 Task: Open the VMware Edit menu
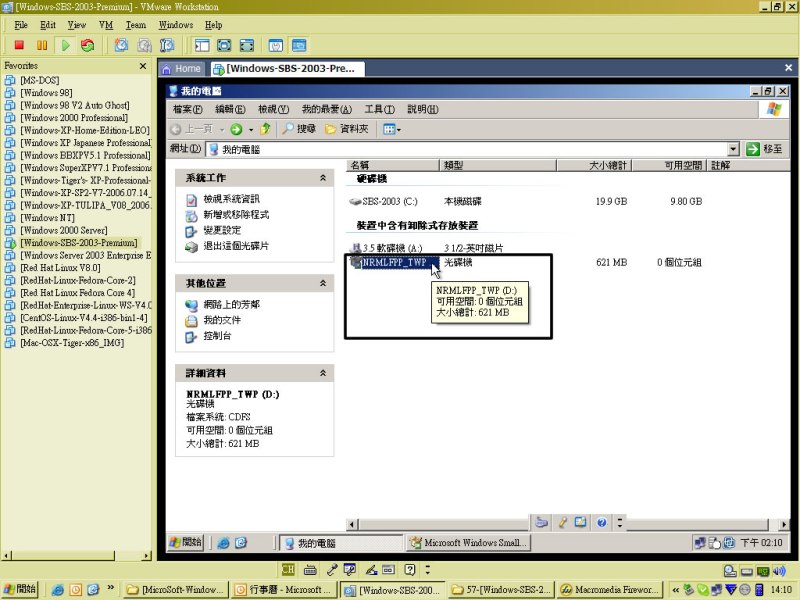(48, 24)
